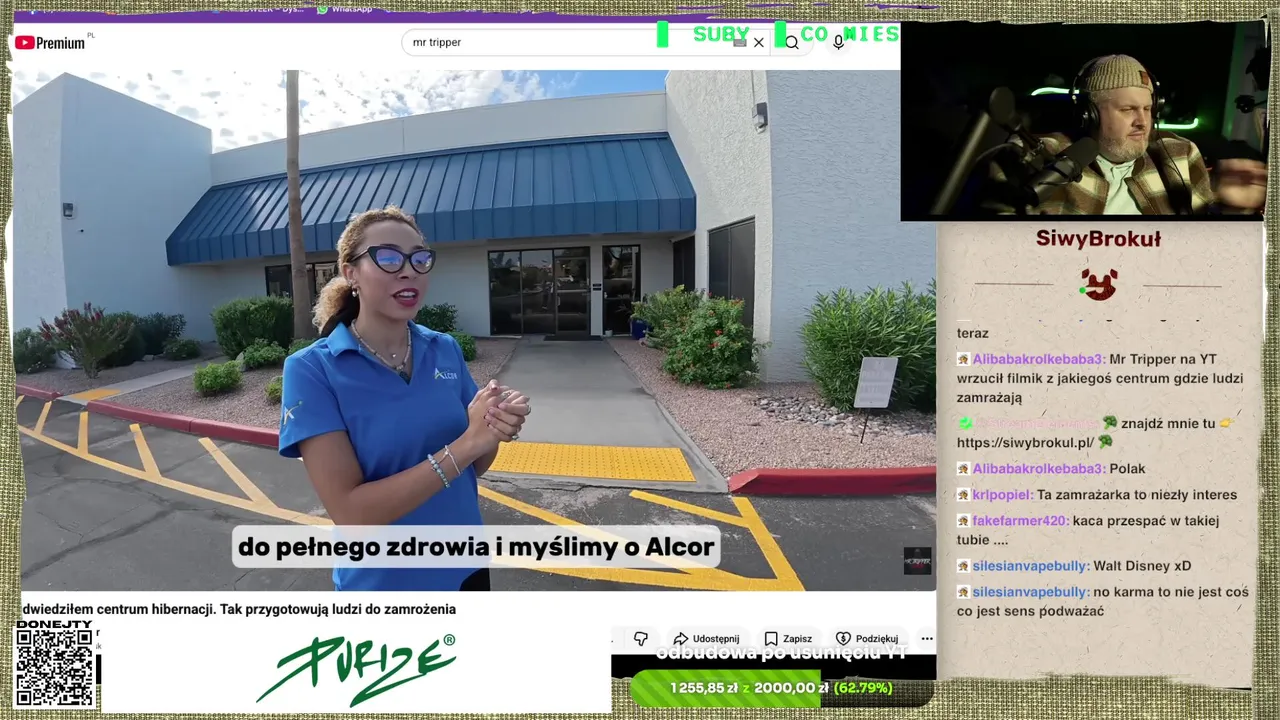
Task: Click silesianvapebully's 'no karma' message
Action: click(x=1102, y=601)
